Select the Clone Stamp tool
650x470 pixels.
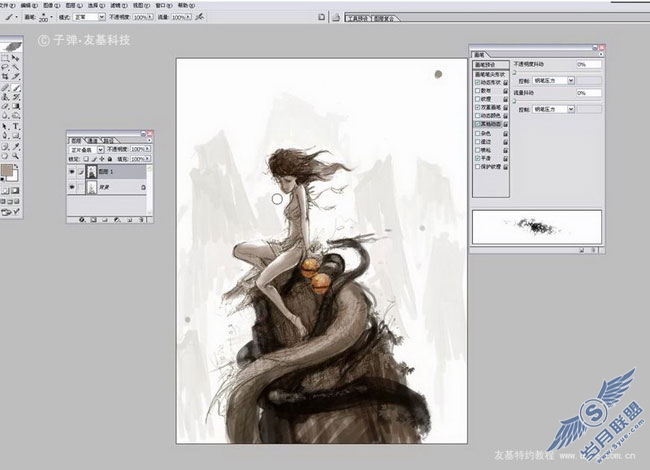click(5, 97)
